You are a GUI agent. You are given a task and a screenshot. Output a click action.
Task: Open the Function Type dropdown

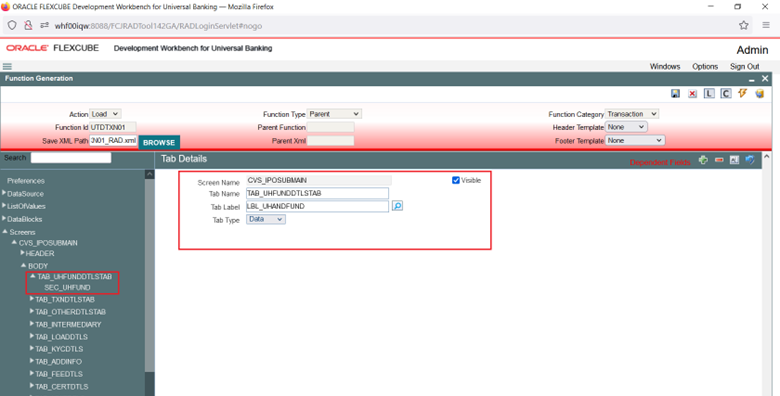[334, 114]
